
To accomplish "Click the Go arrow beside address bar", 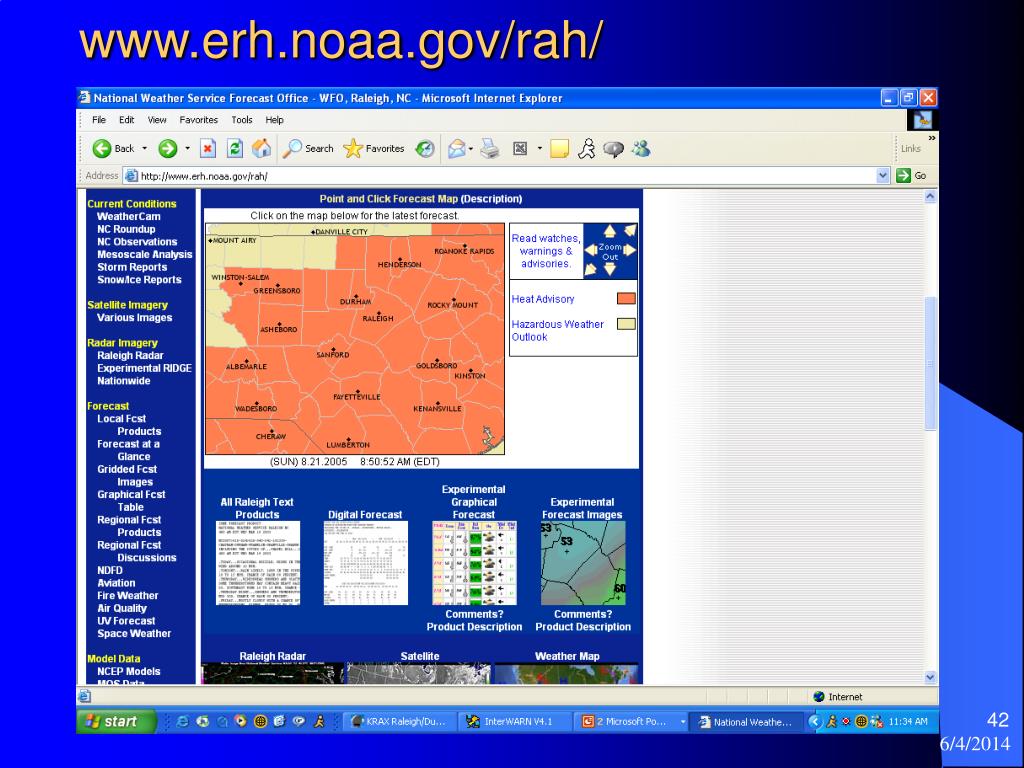I will (903, 176).
